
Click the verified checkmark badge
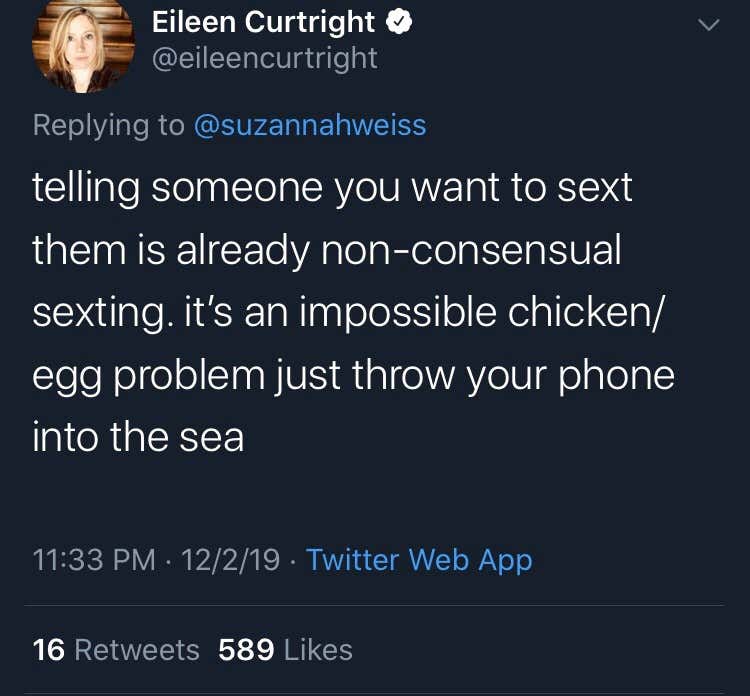(x=399, y=22)
